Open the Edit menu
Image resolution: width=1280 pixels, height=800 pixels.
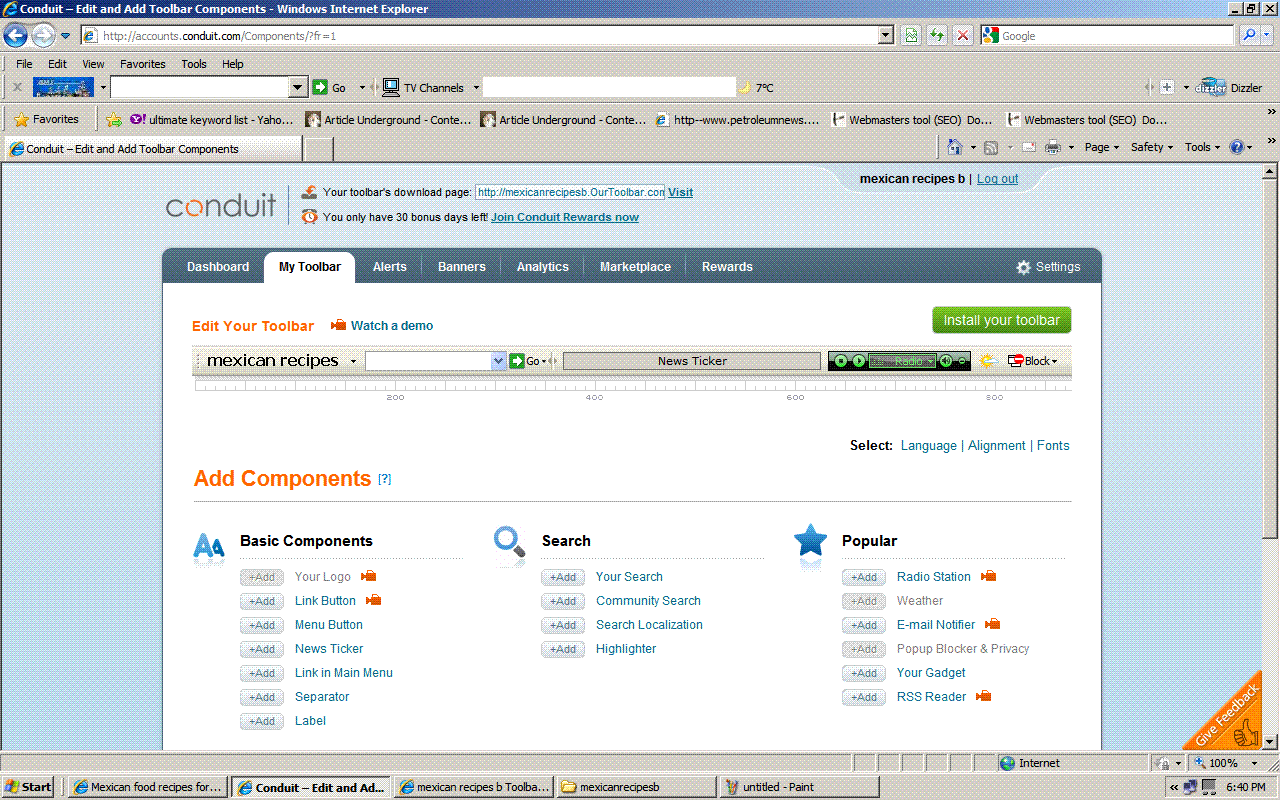click(x=58, y=64)
